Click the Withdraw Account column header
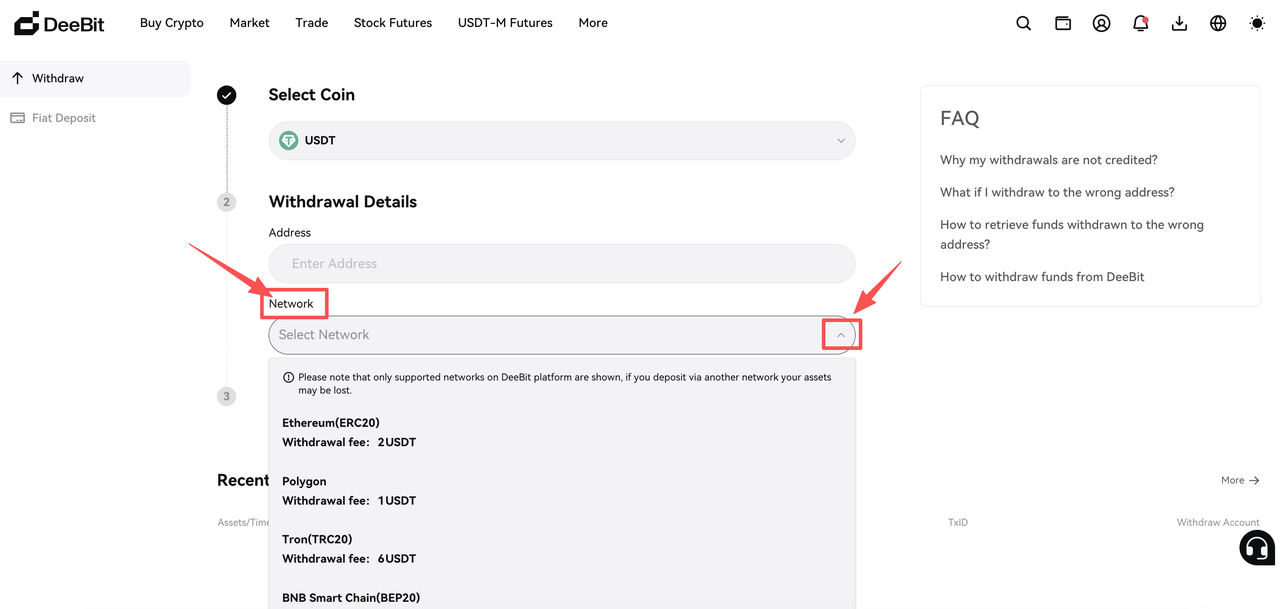This screenshot has height=609, width=1280. click(x=1218, y=522)
